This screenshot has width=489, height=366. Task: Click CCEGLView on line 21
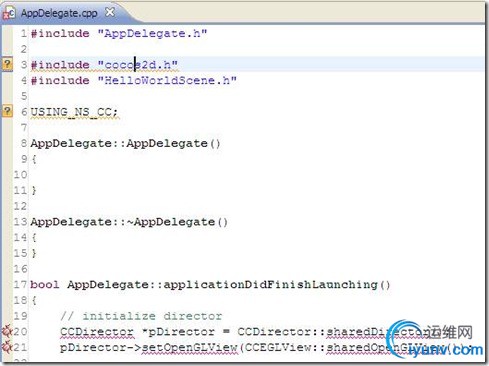point(278,347)
